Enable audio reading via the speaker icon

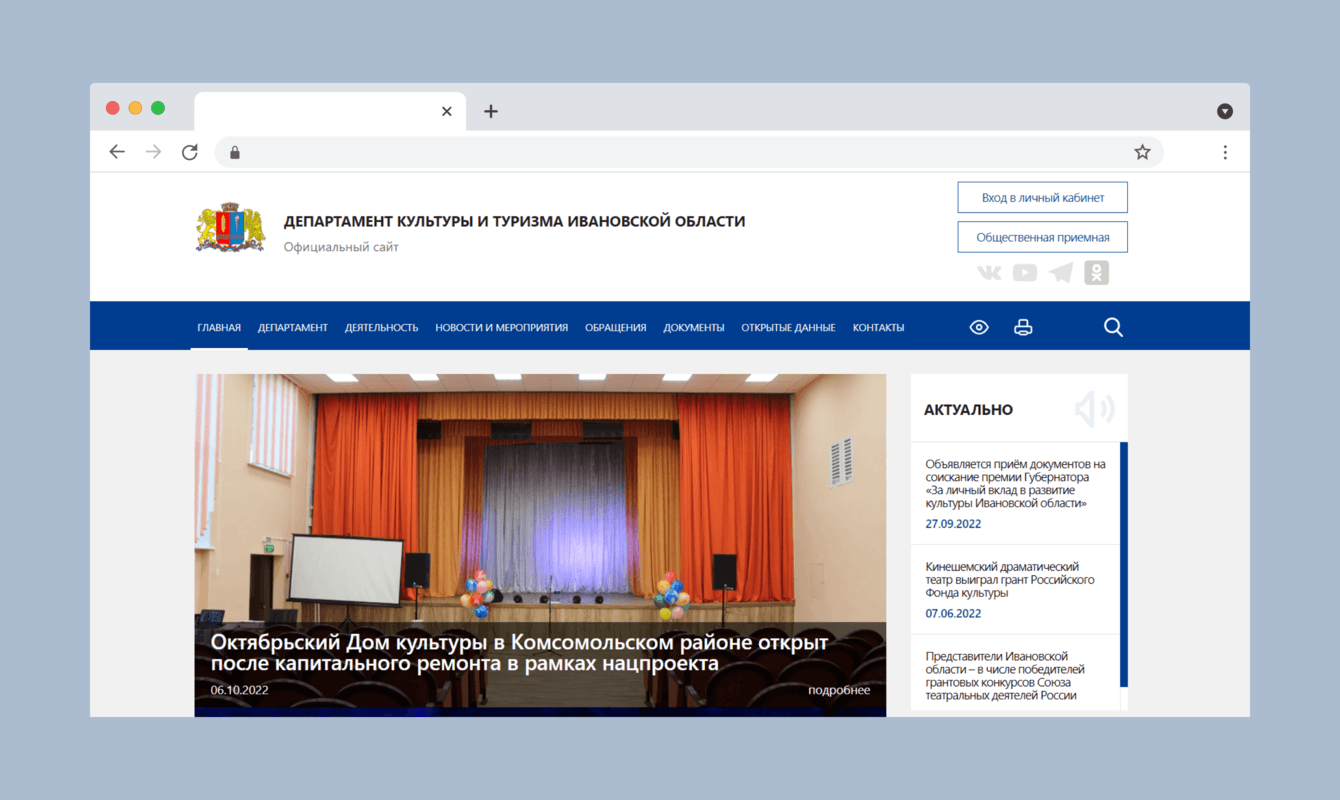pyautogui.click(x=1095, y=408)
